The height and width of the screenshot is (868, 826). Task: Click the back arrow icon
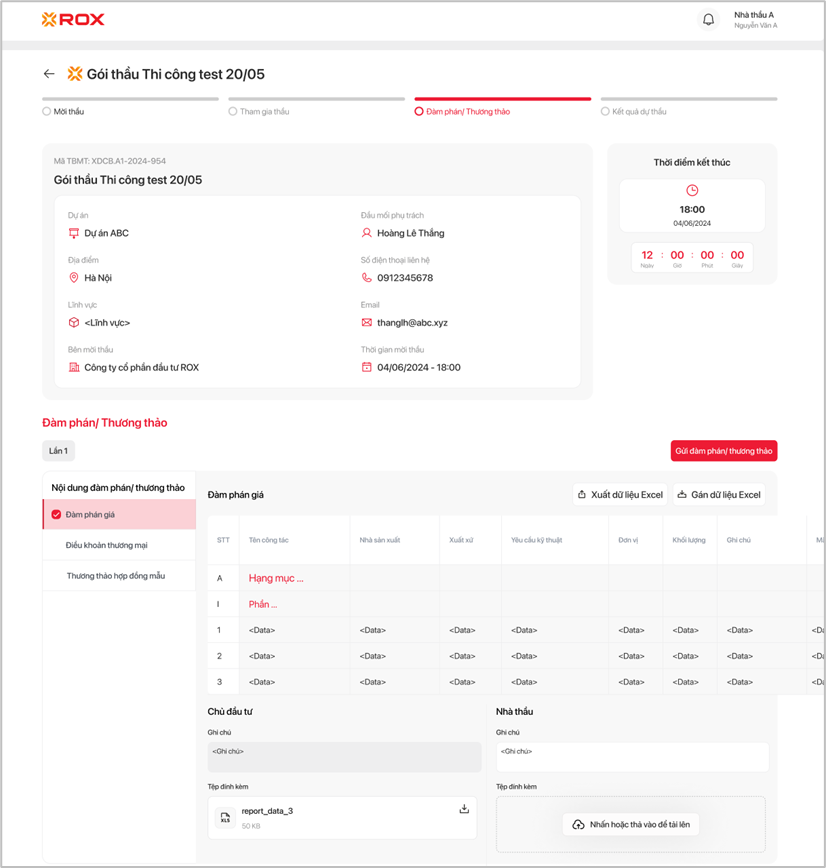click(49, 74)
